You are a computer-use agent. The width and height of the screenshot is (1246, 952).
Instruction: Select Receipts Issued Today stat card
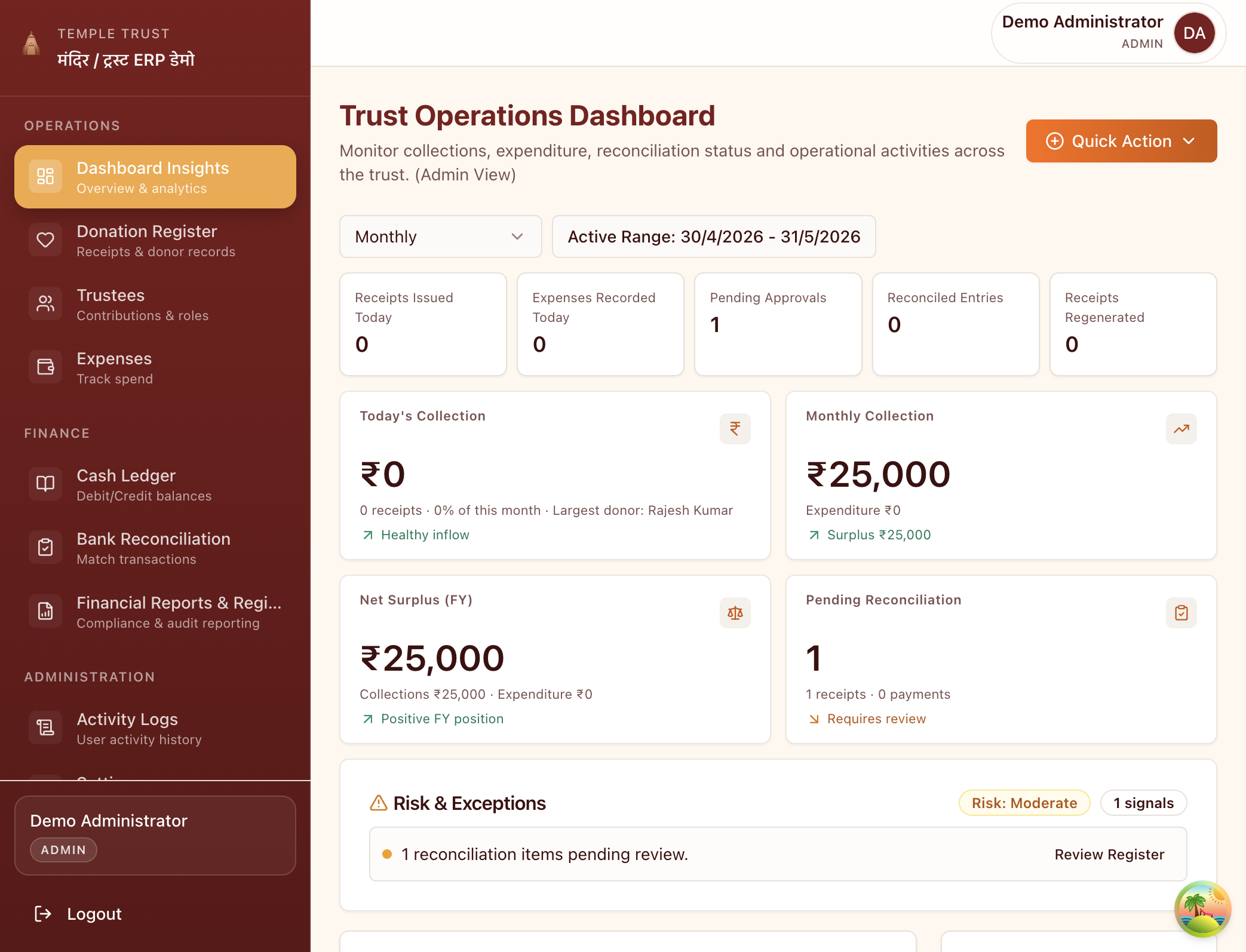[423, 324]
